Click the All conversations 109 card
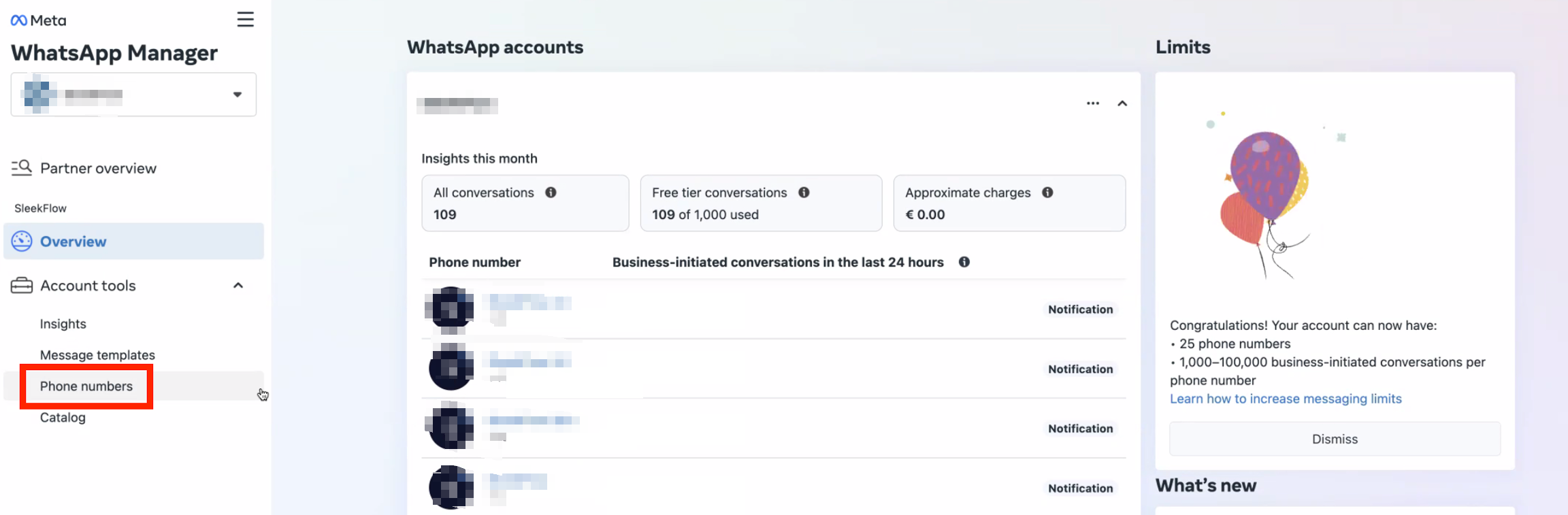The width and height of the screenshot is (1568, 515). click(525, 203)
